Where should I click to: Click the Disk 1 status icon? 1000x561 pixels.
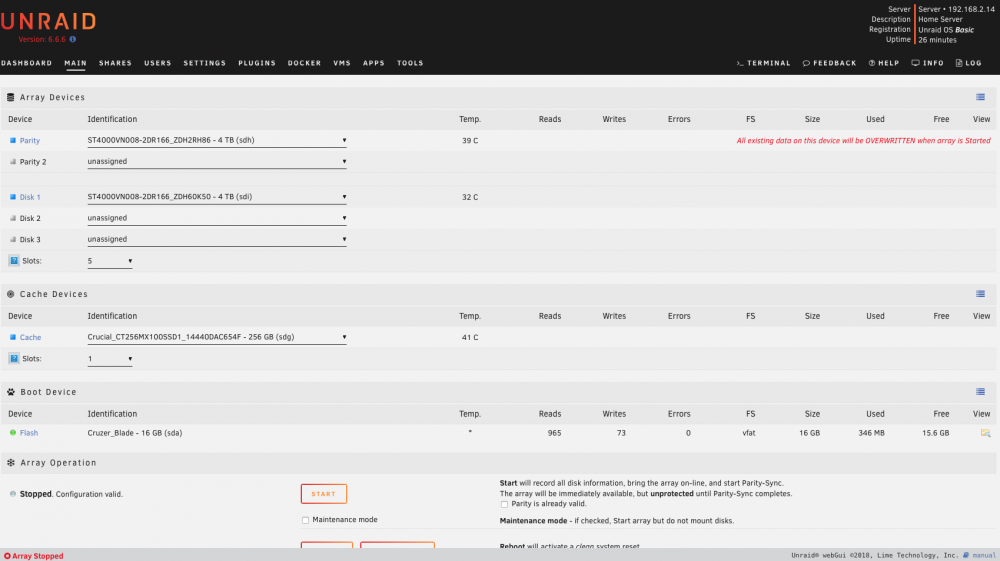point(13,197)
